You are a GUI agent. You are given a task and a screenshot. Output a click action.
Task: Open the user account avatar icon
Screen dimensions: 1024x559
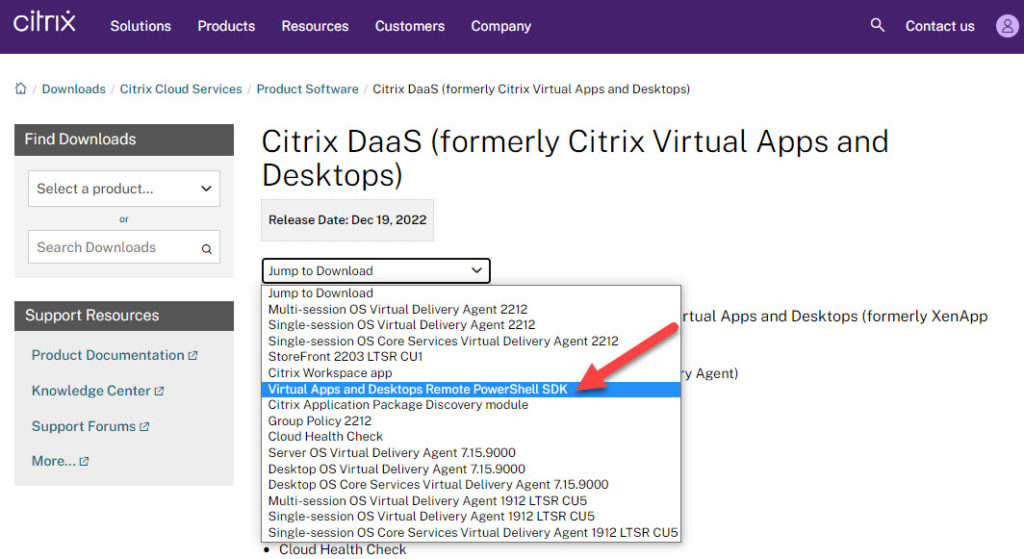tap(1007, 26)
